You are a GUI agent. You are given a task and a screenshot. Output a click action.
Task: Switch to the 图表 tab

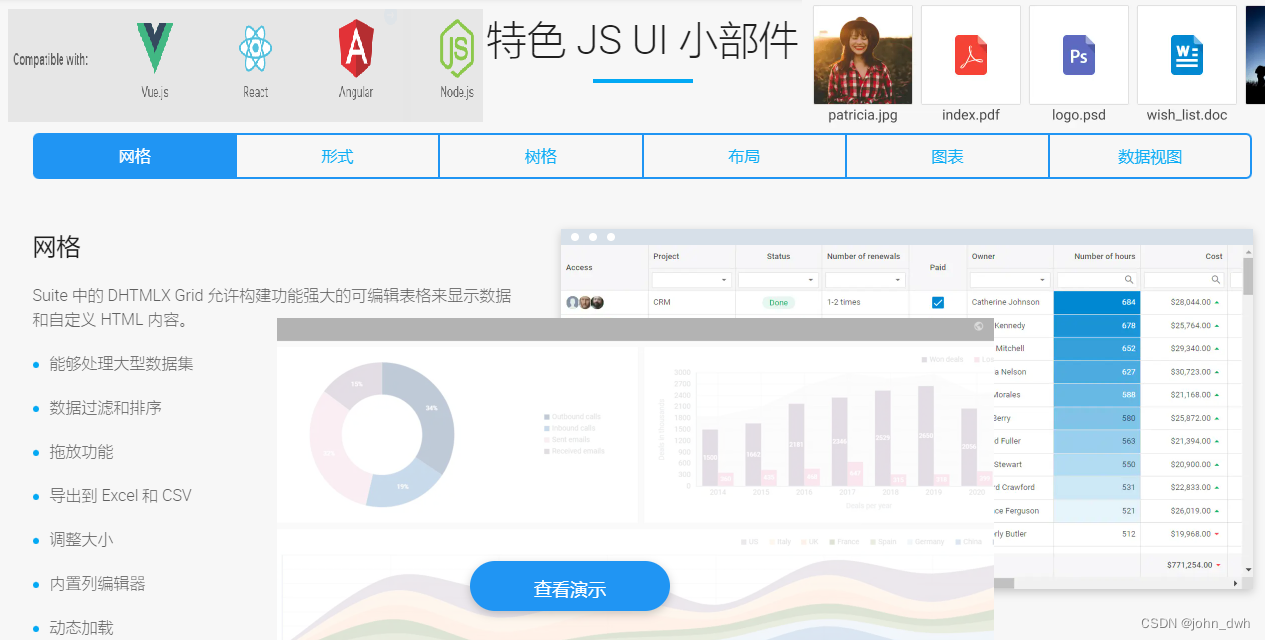click(x=946, y=156)
